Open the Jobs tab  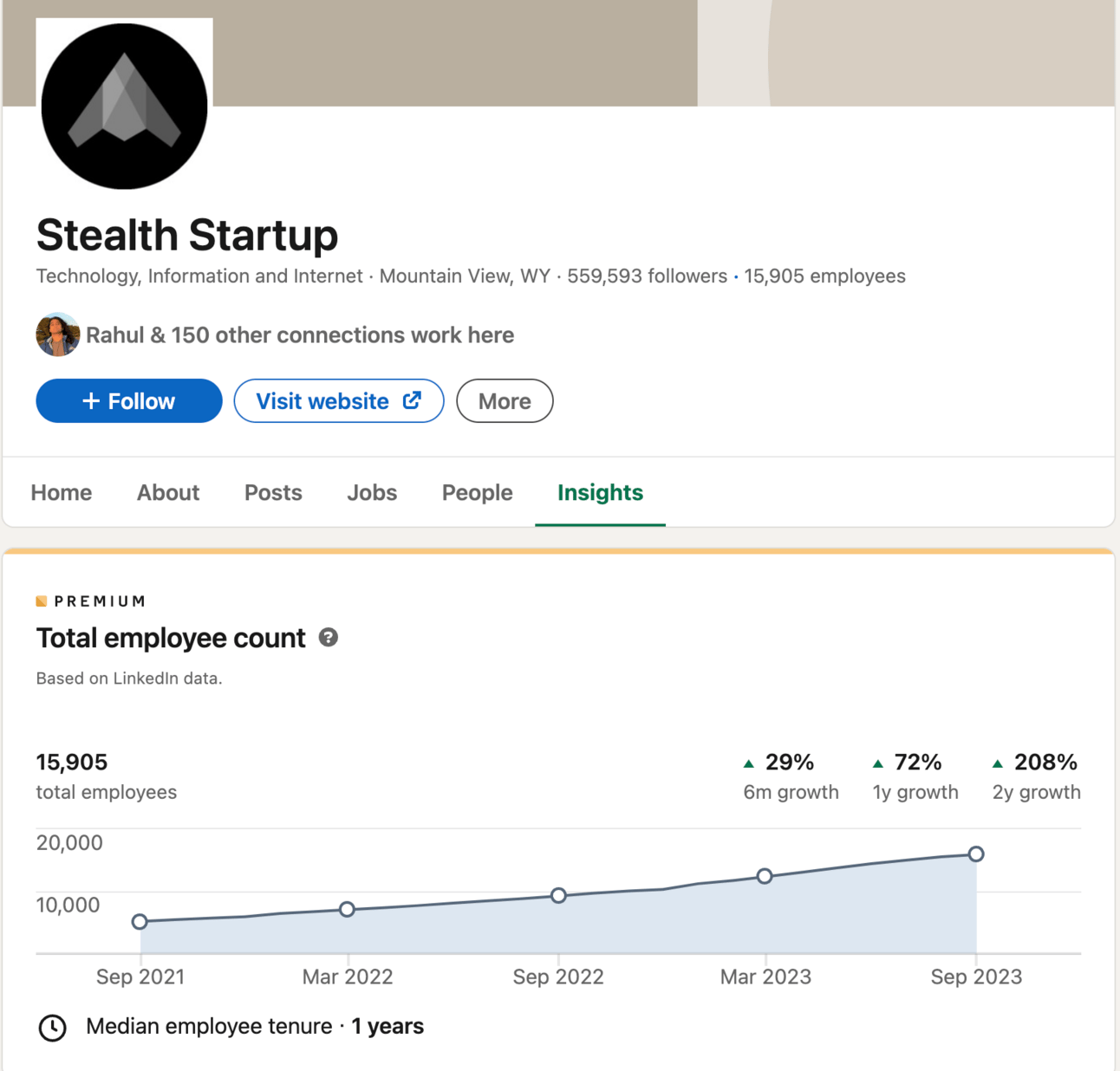click(372, 492)
